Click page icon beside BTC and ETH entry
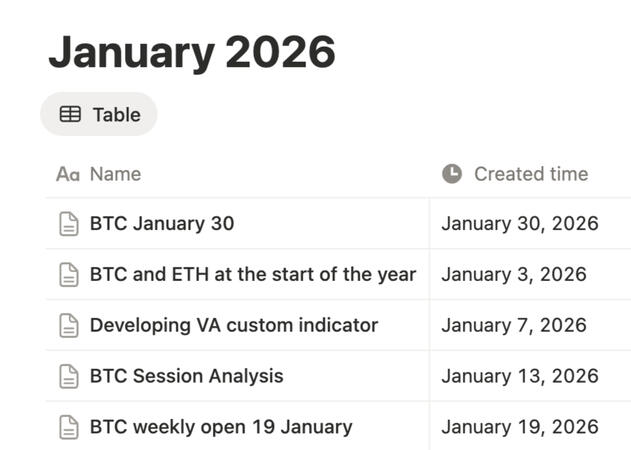Screen dimensions: 631x450 tap(69, 275)
